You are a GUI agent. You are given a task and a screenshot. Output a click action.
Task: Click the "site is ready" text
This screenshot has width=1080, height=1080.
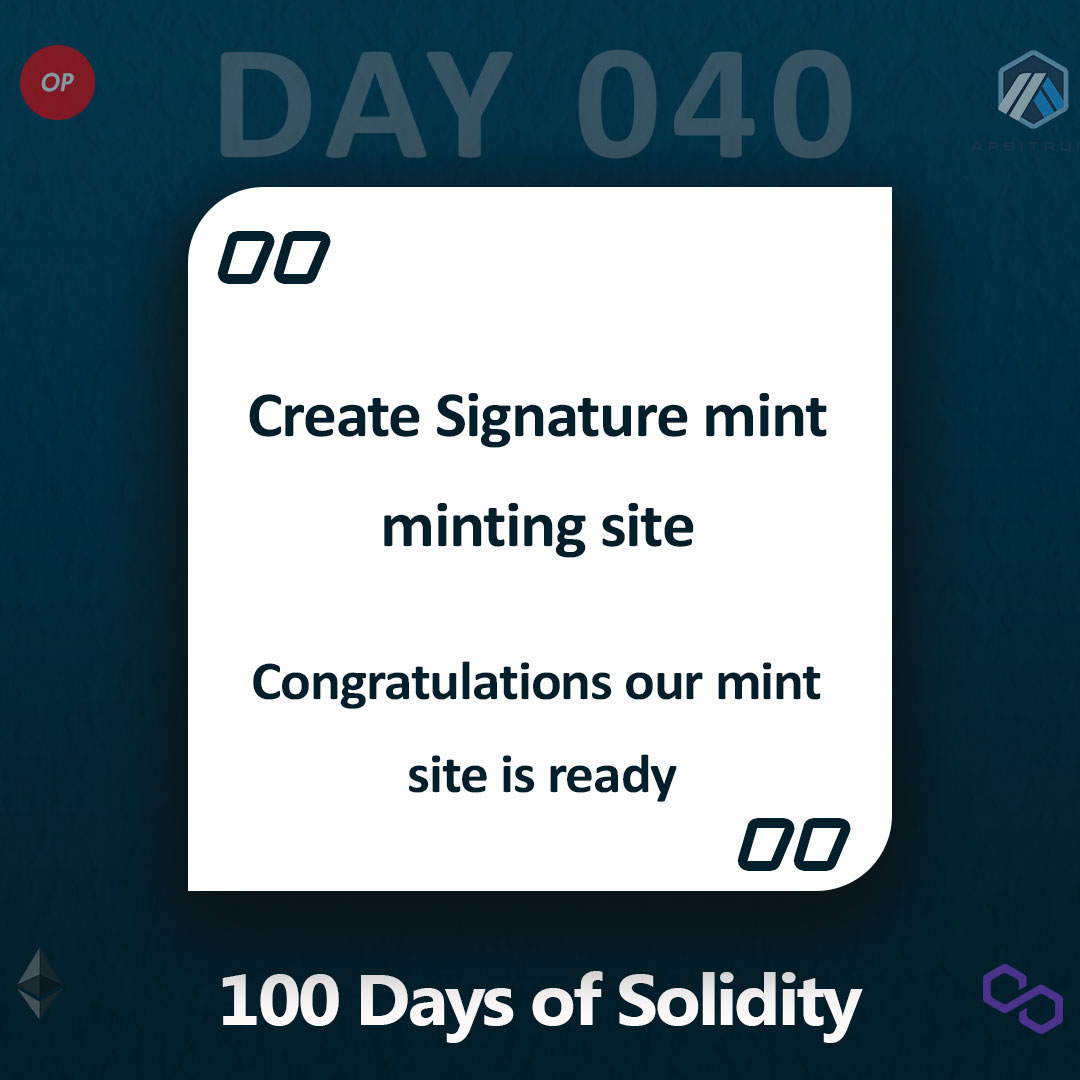tap(542, 777)
